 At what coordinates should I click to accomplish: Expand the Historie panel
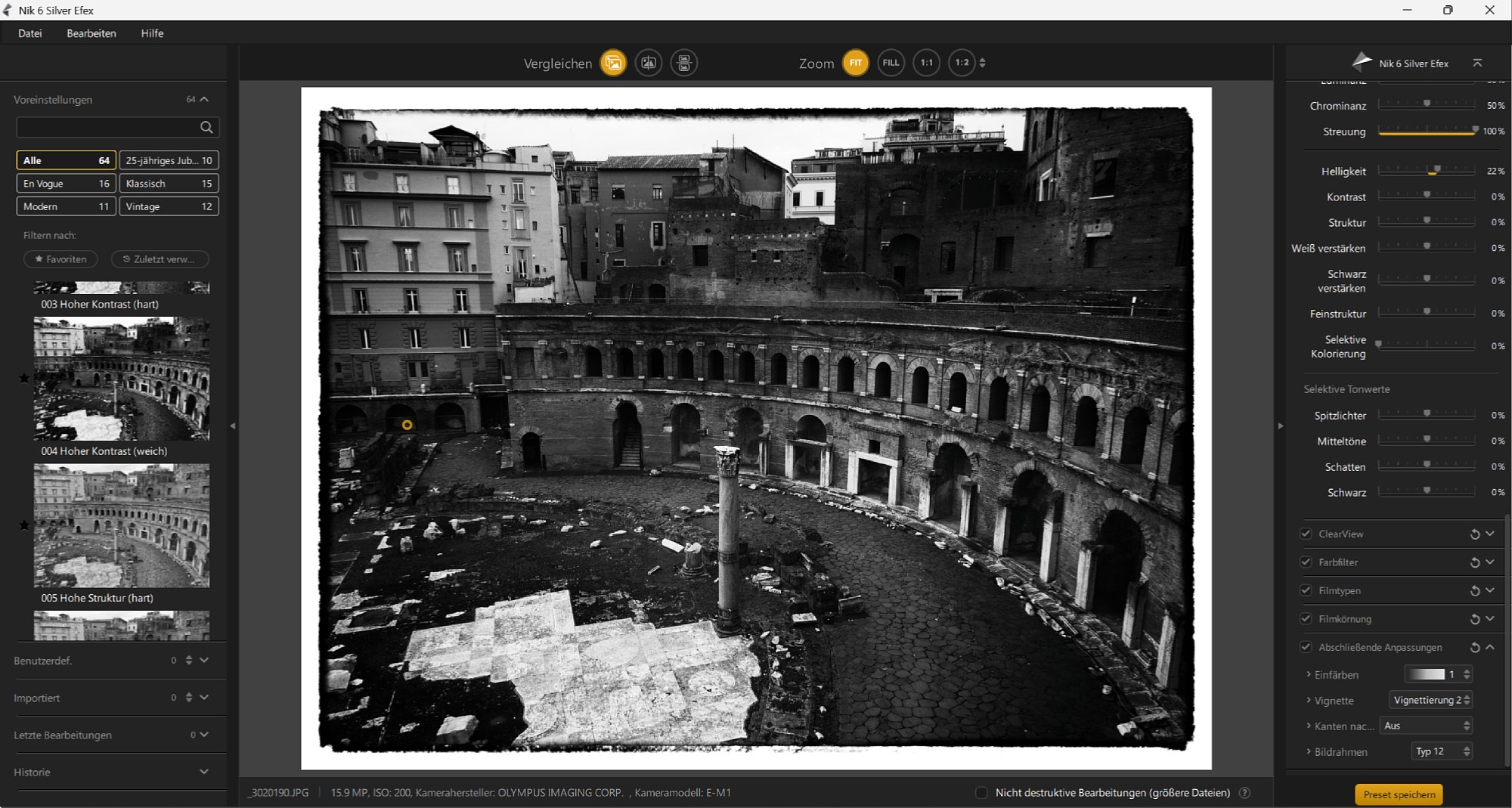point(204,772)
